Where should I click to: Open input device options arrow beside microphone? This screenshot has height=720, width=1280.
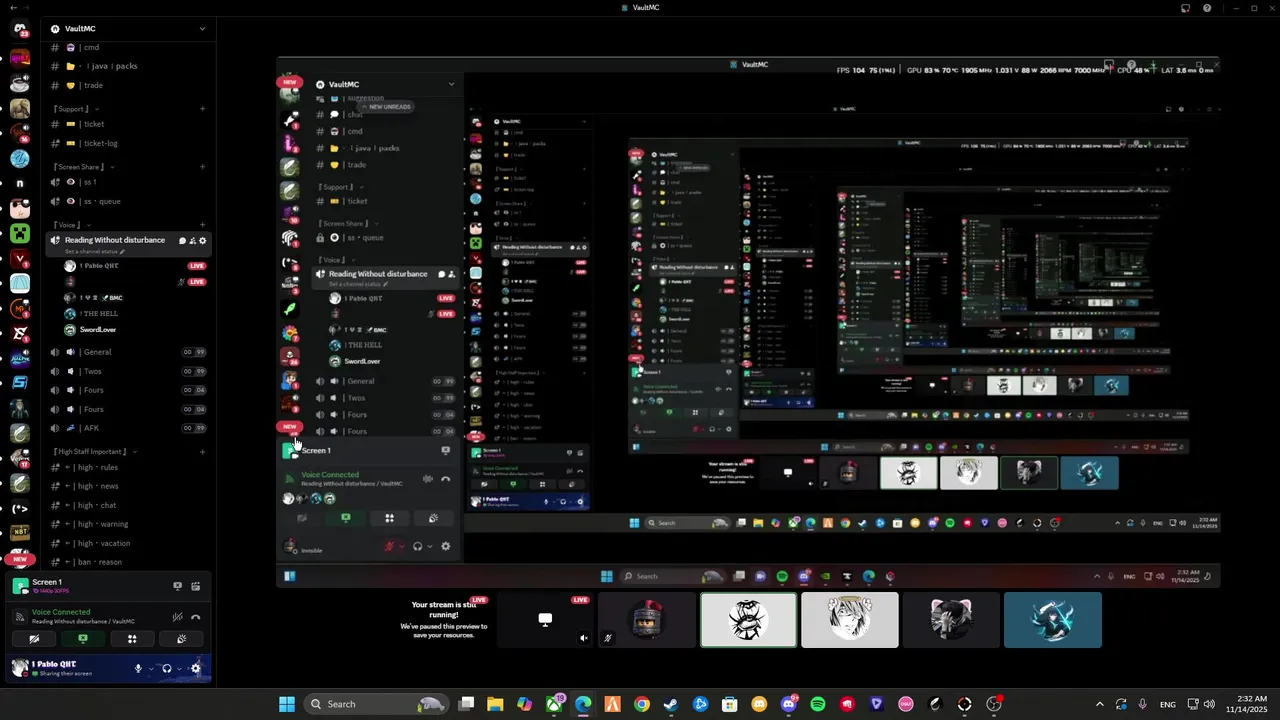click(151, 668)
